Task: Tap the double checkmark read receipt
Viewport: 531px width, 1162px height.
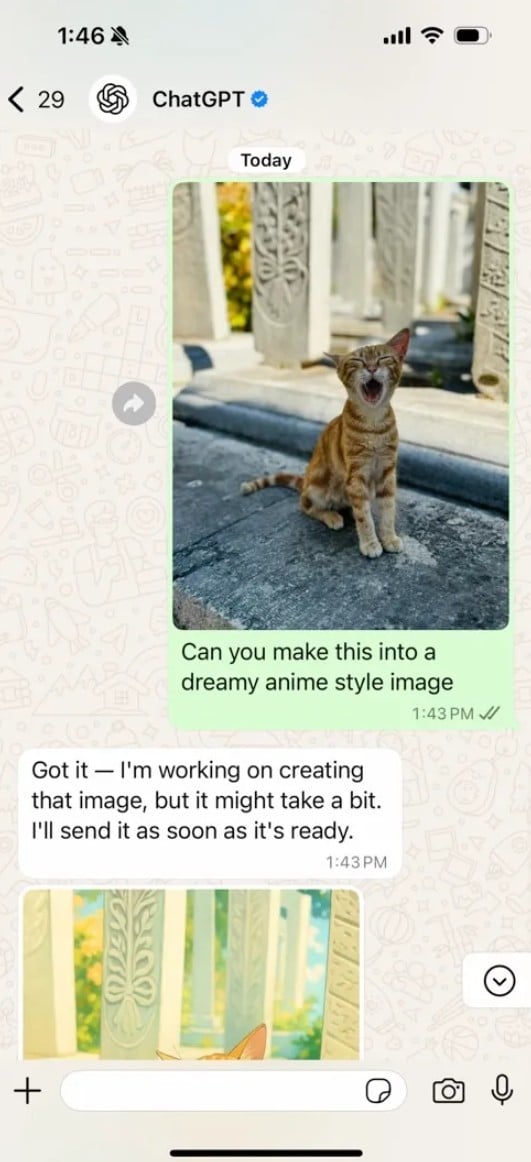Action: coord(490,714)
